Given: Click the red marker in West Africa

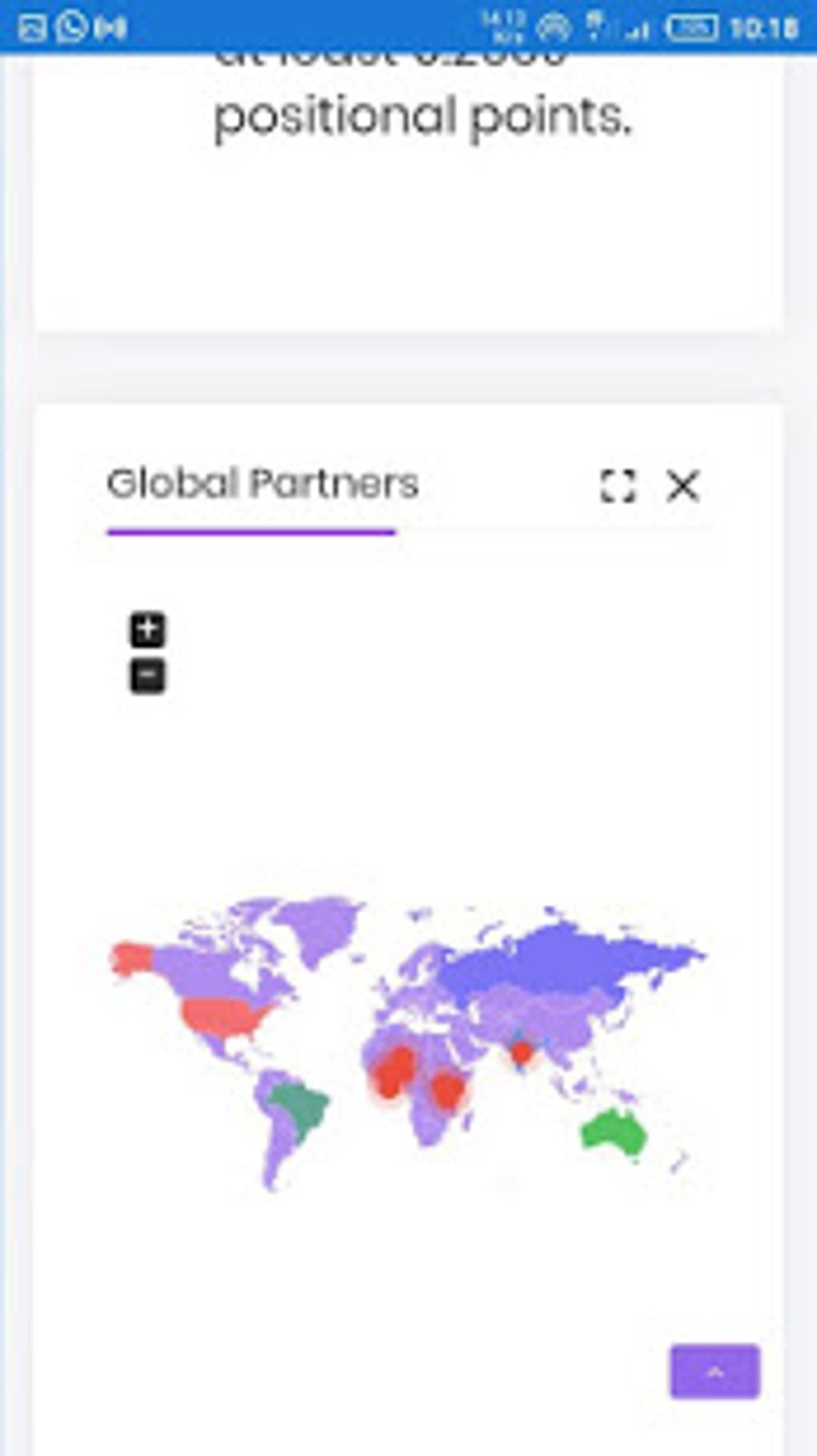Looking at the screenshot, I should [393, 1072].
